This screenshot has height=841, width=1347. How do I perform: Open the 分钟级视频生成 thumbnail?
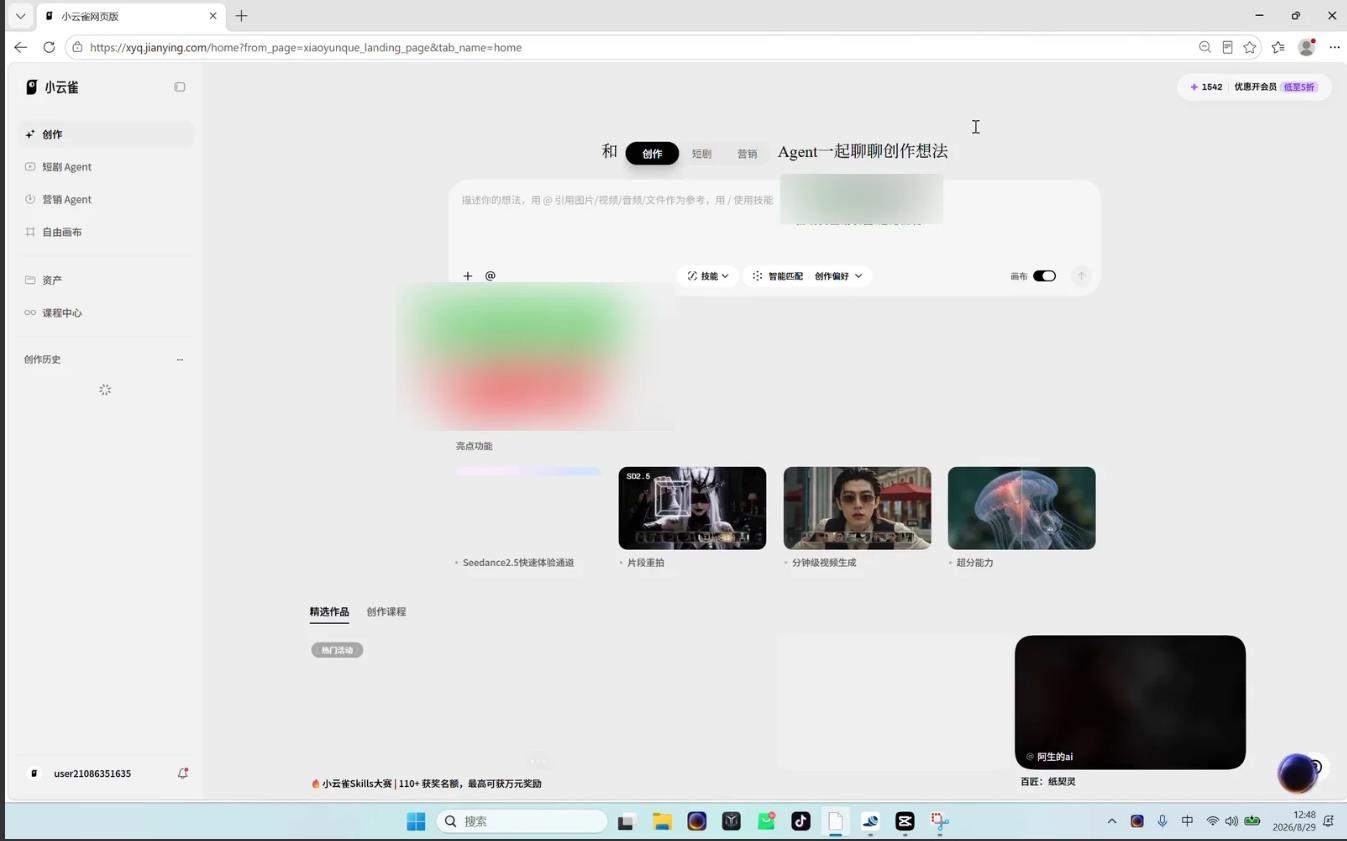(857, 508)
